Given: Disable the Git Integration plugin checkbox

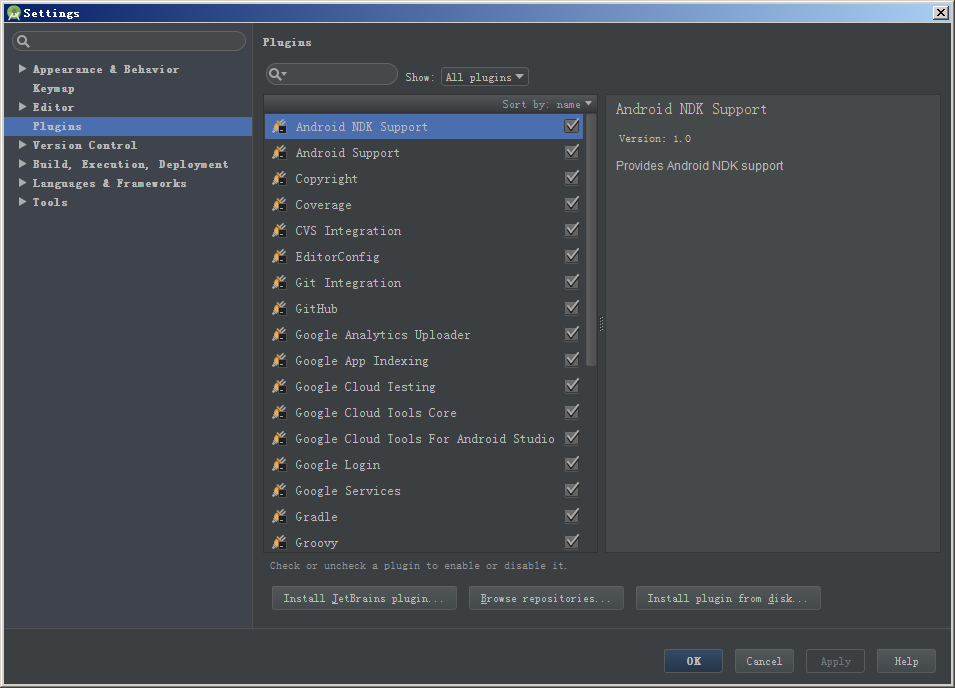Looking at the screenshot, I should tap(572, 282).
